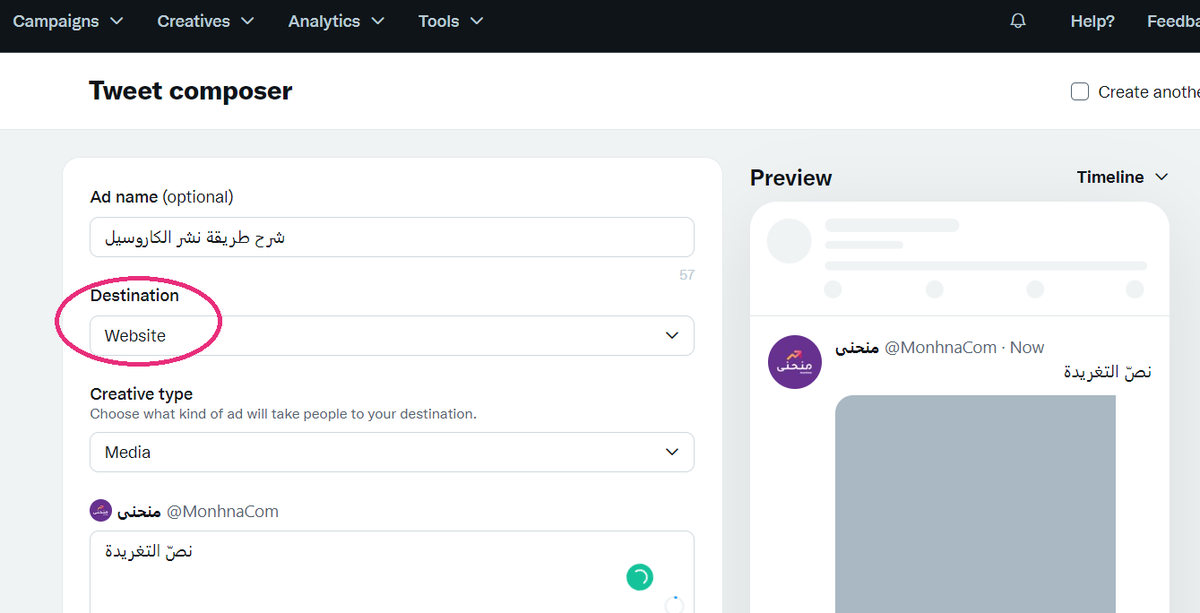Viewport: 1200px width, 613px height.
Task: Open the Campaigns menu
Action: [68, 21]
